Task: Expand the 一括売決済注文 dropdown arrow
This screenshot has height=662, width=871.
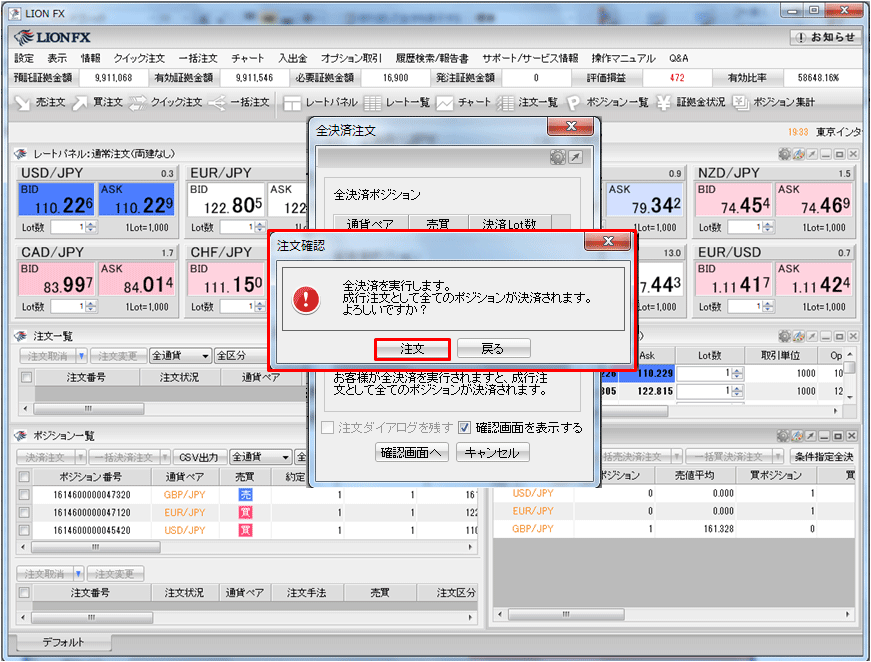Action: tap(676, 457)
